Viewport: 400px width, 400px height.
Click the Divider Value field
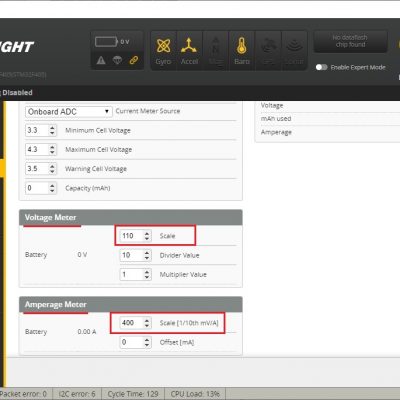(x=135, y=255)
